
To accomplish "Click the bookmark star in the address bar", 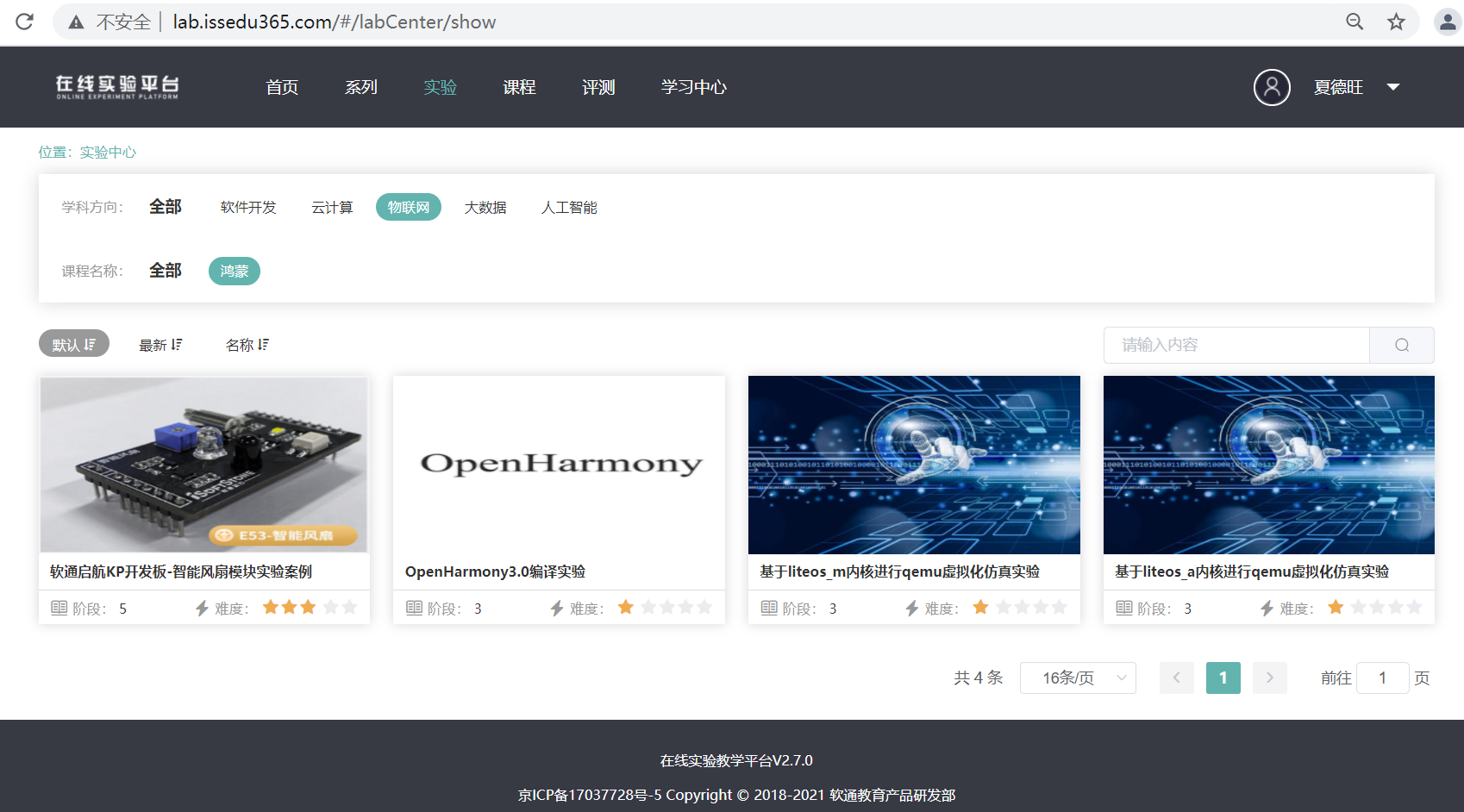I will pyautogui.click(x=1395, y=22).
